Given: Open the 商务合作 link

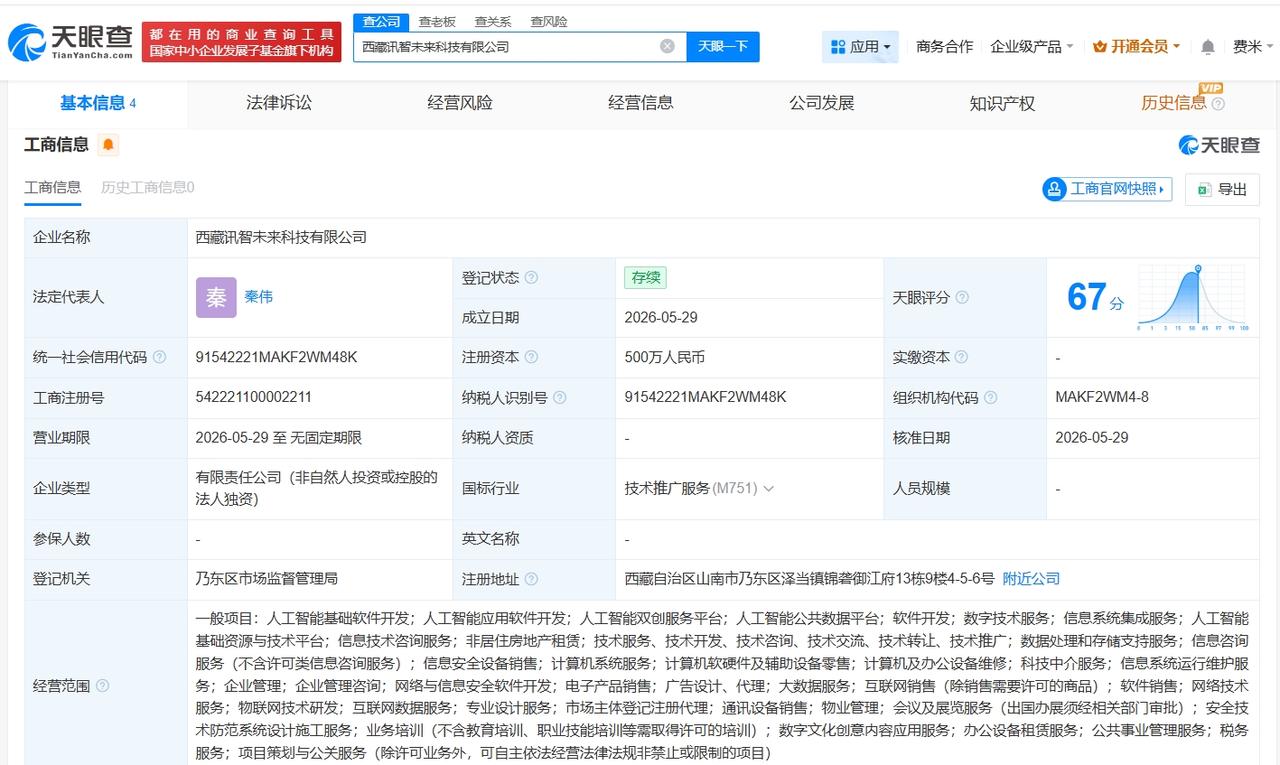Looking at the screenshot, I should [944, 47].
